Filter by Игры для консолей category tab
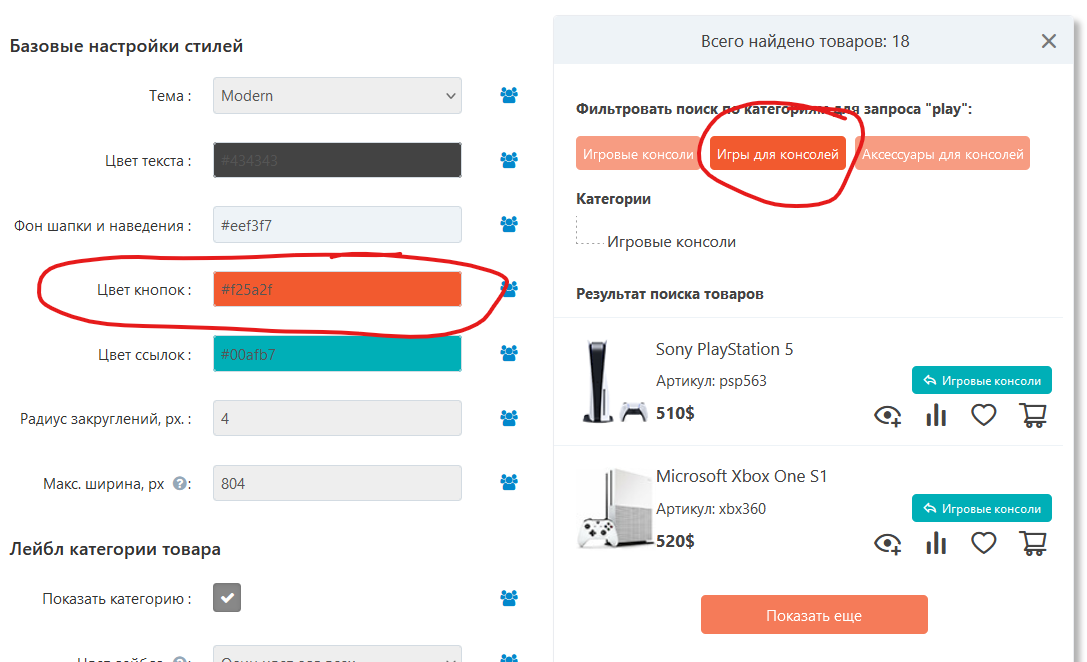This screenshot has height=662, width=1087. tap(778, 154)
